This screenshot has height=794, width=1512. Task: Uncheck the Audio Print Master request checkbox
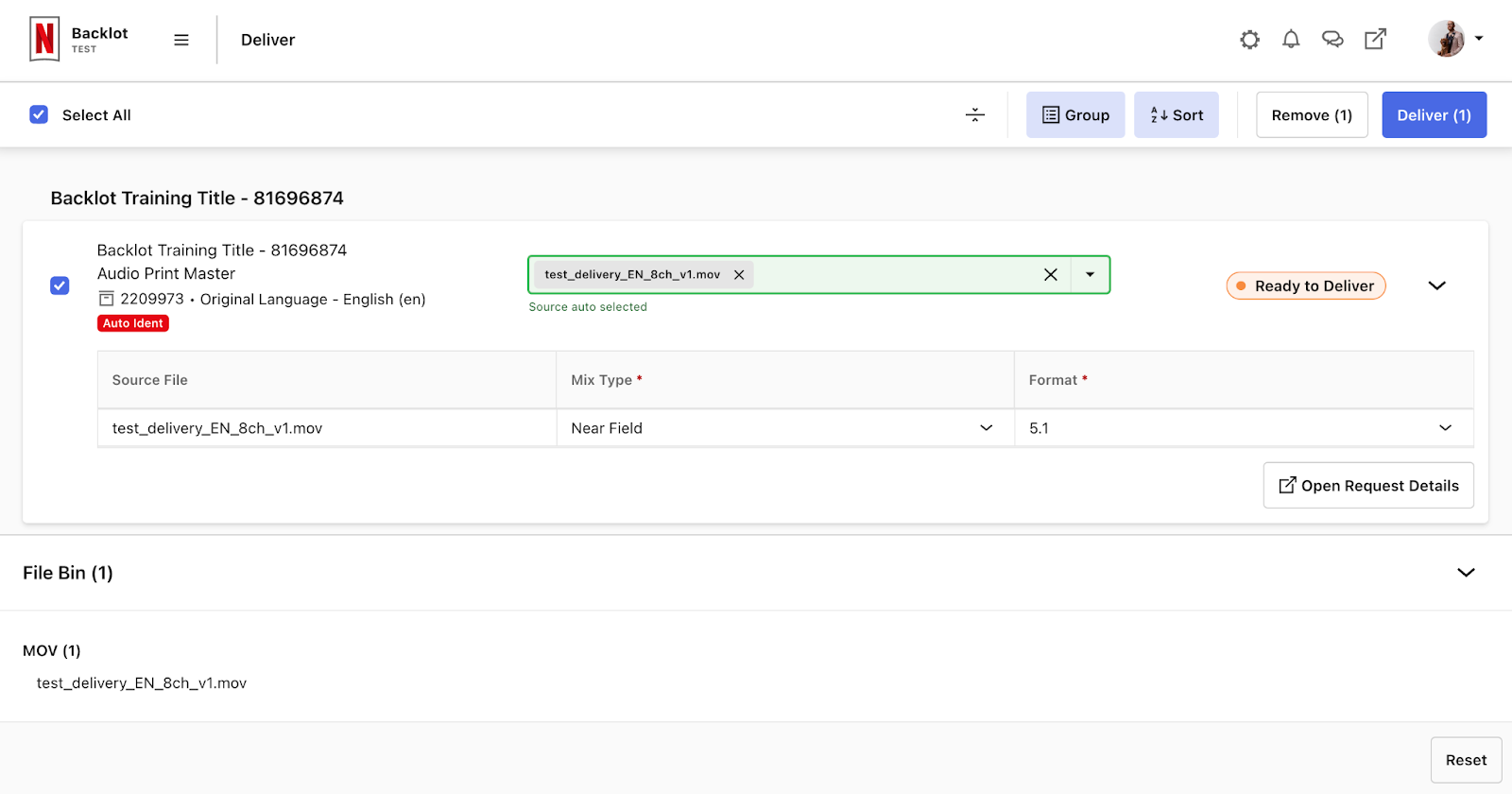tap(60, 285)
